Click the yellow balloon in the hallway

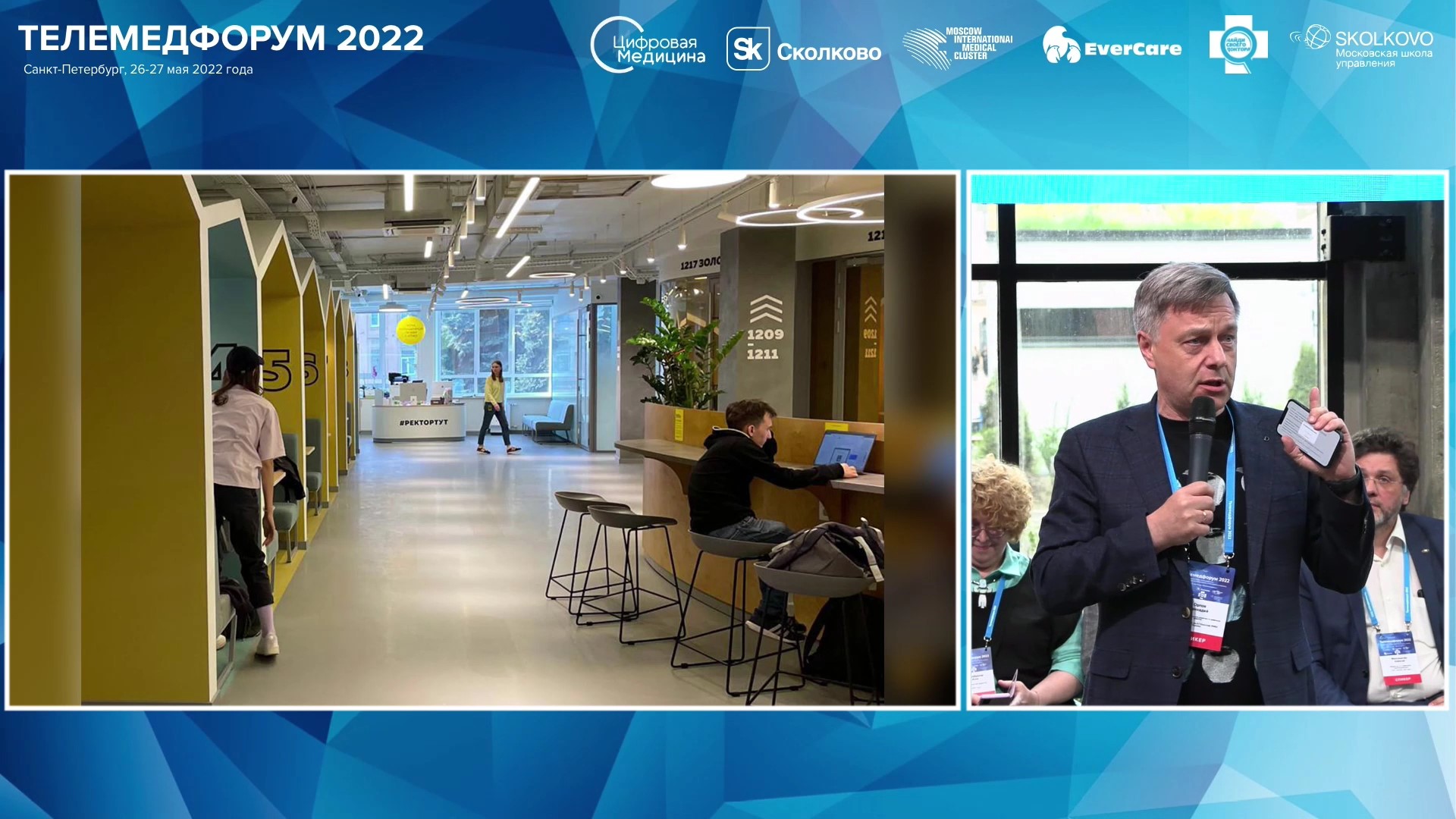[x=410, y=330]
